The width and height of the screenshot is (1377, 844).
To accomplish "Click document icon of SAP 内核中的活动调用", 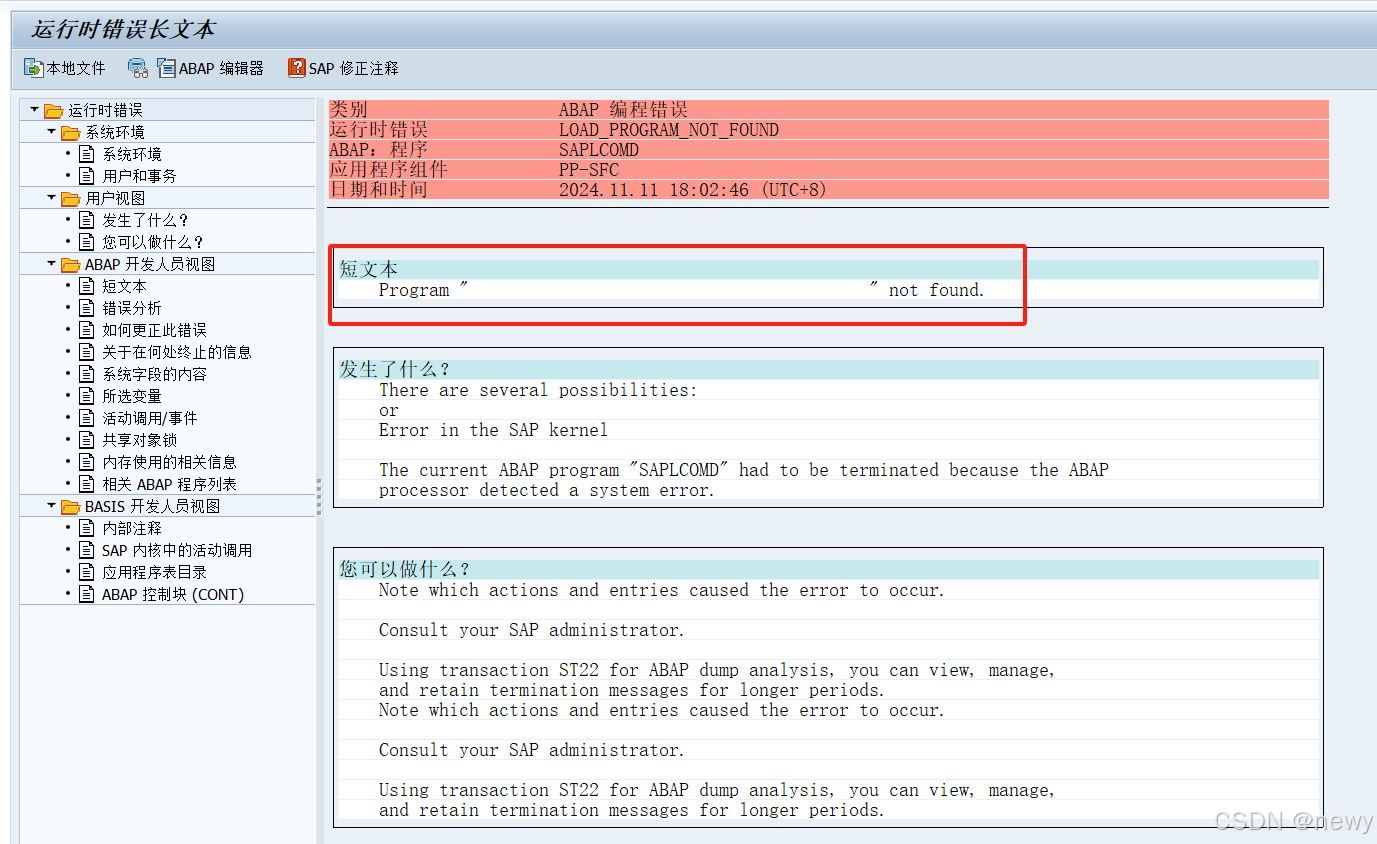I will click(x=87, y=550).
